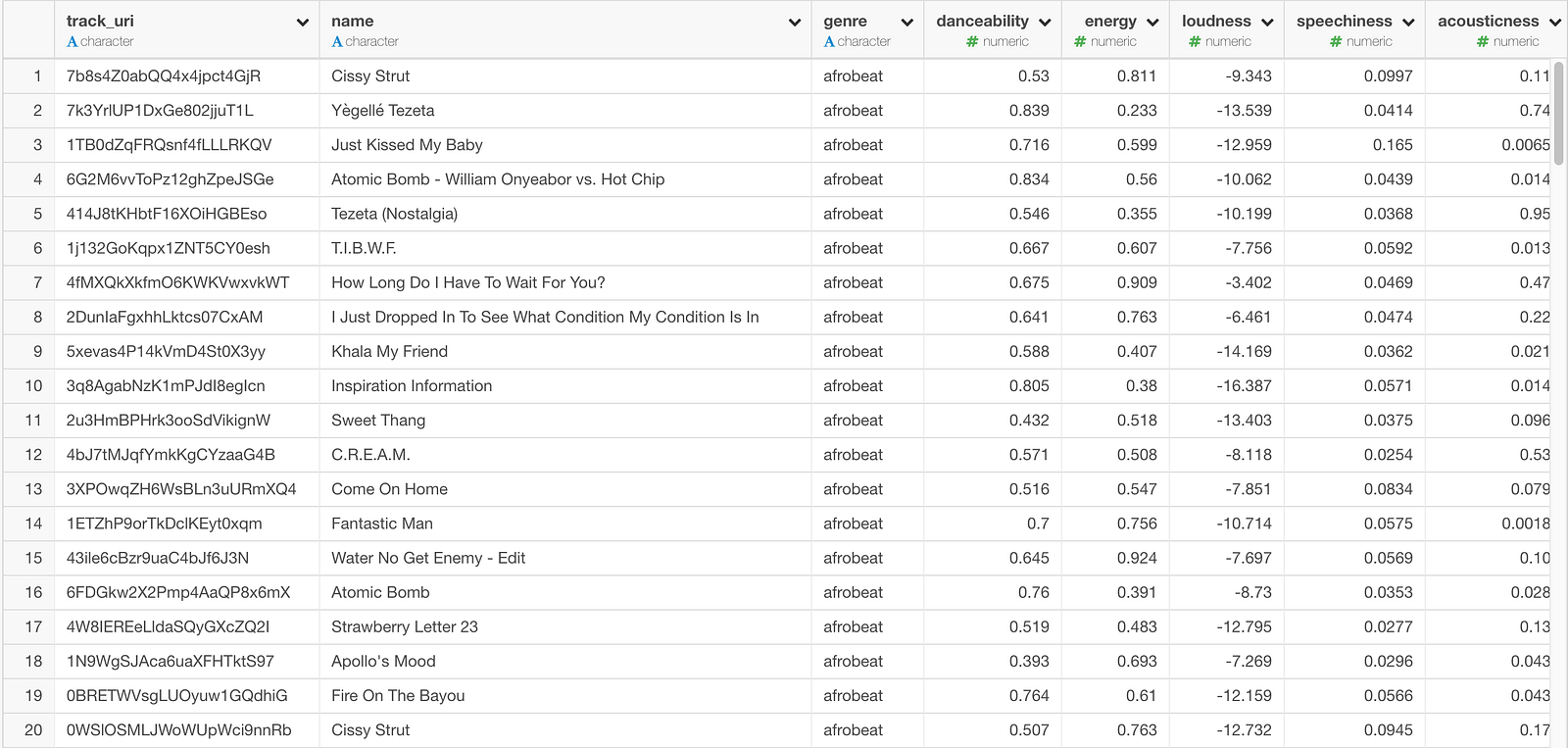Click the character type icon under name
1568x748 pixels.
click(x=337, y=42)
